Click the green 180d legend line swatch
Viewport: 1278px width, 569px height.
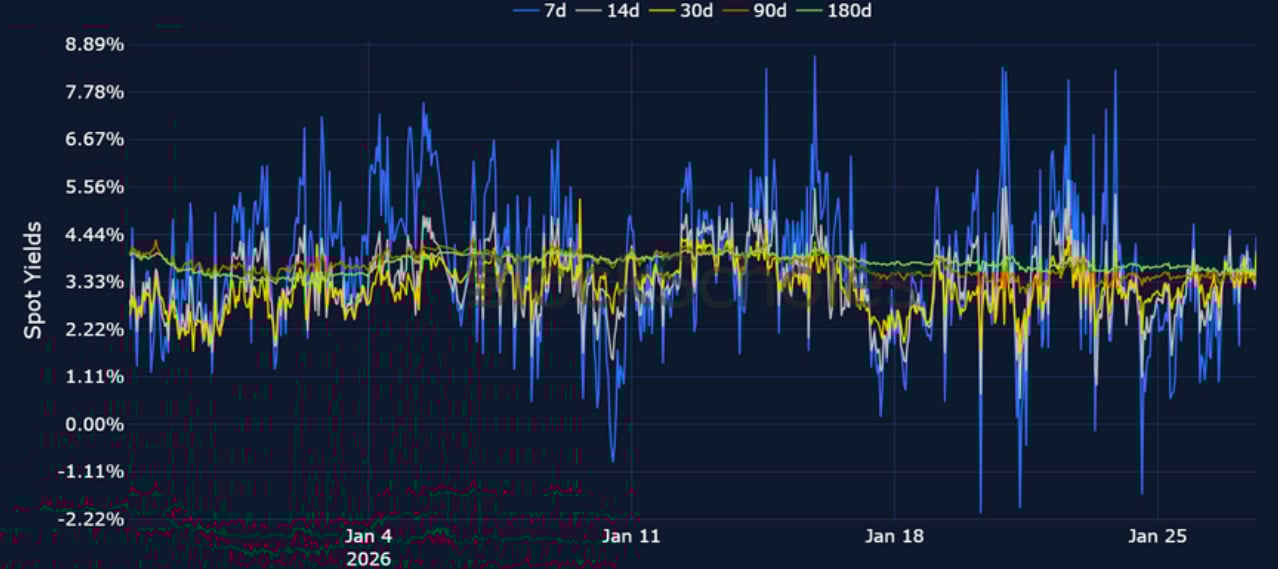coord(810,11)
